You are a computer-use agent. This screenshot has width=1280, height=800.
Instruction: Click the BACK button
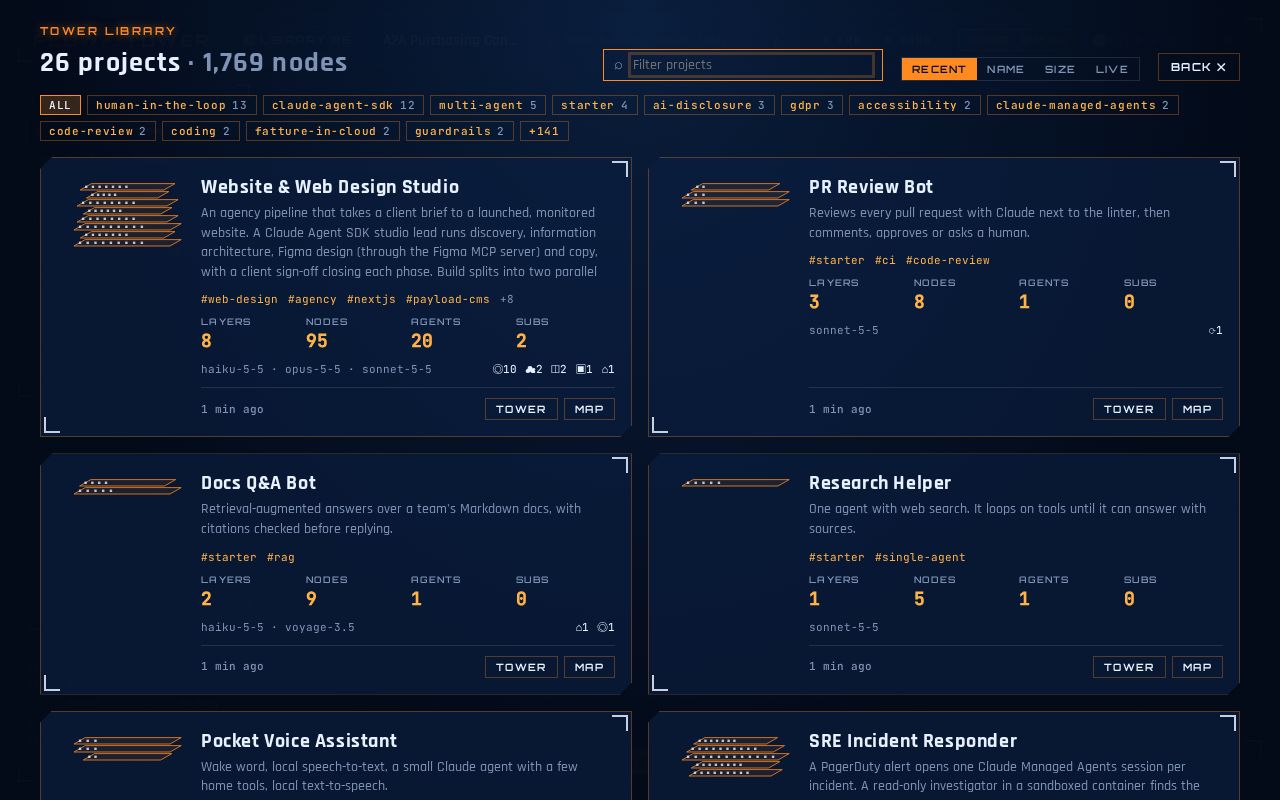1198,67
